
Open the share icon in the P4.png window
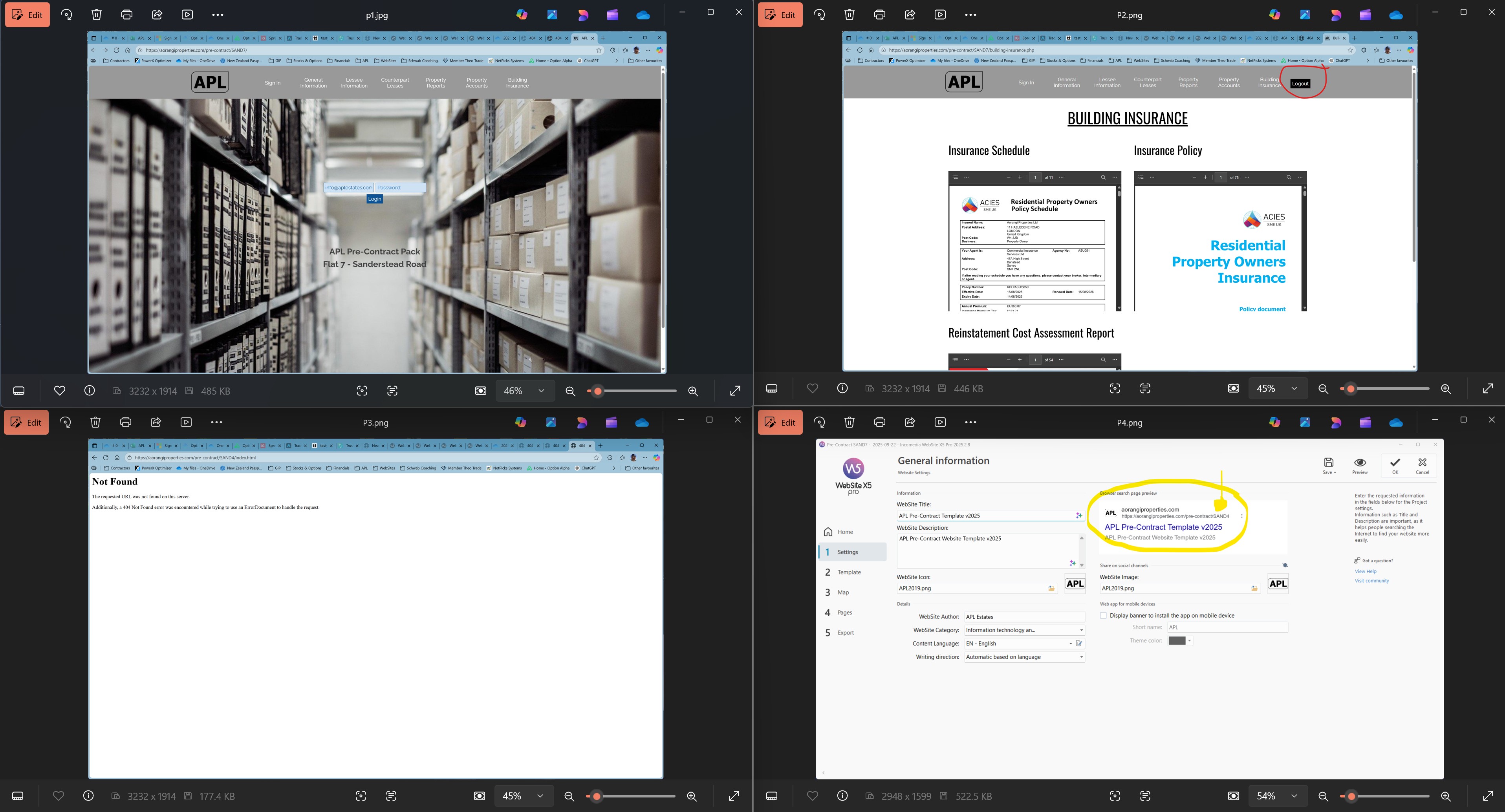click(x=910, y=422)
